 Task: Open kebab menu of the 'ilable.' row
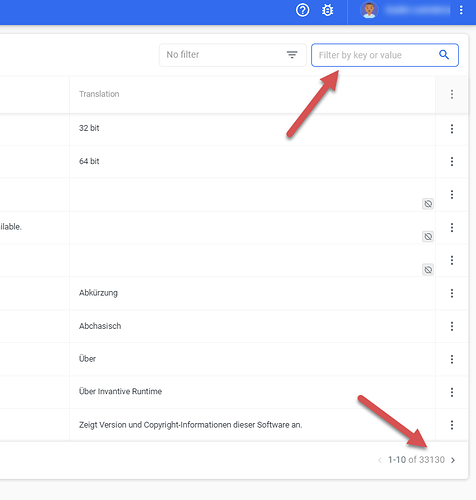point(452,228)
